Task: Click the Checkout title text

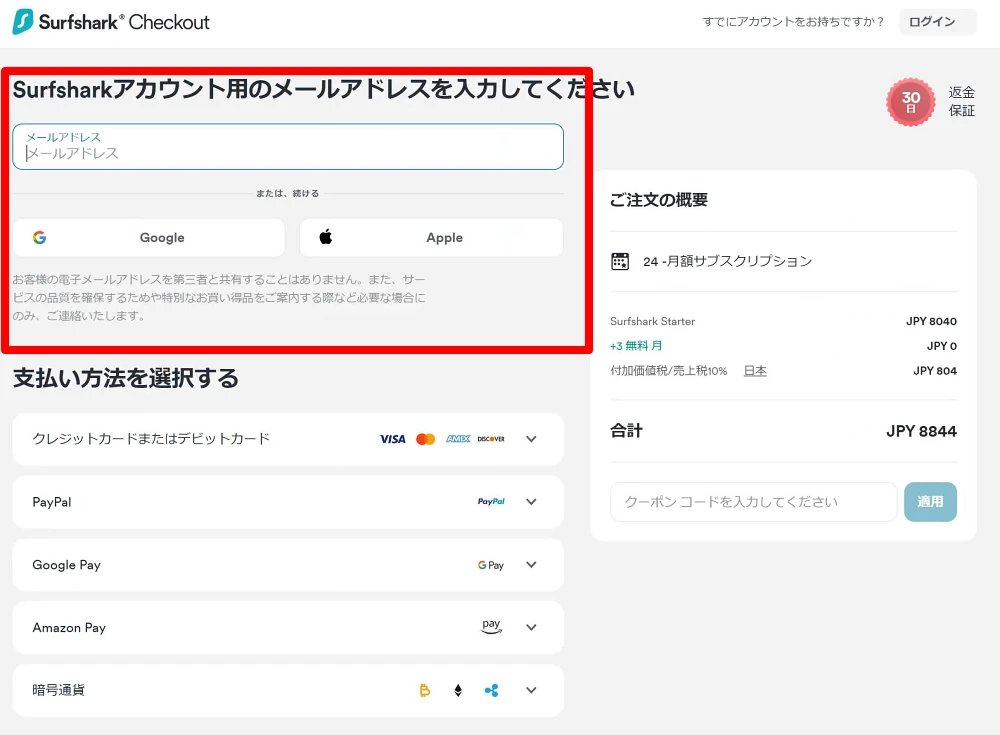Action: coord(169,22)
